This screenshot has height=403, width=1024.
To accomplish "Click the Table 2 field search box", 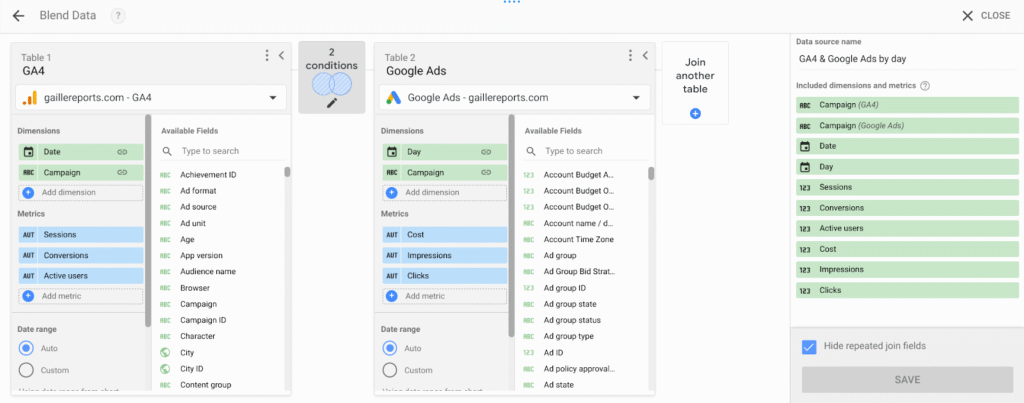I will (590, 151).
